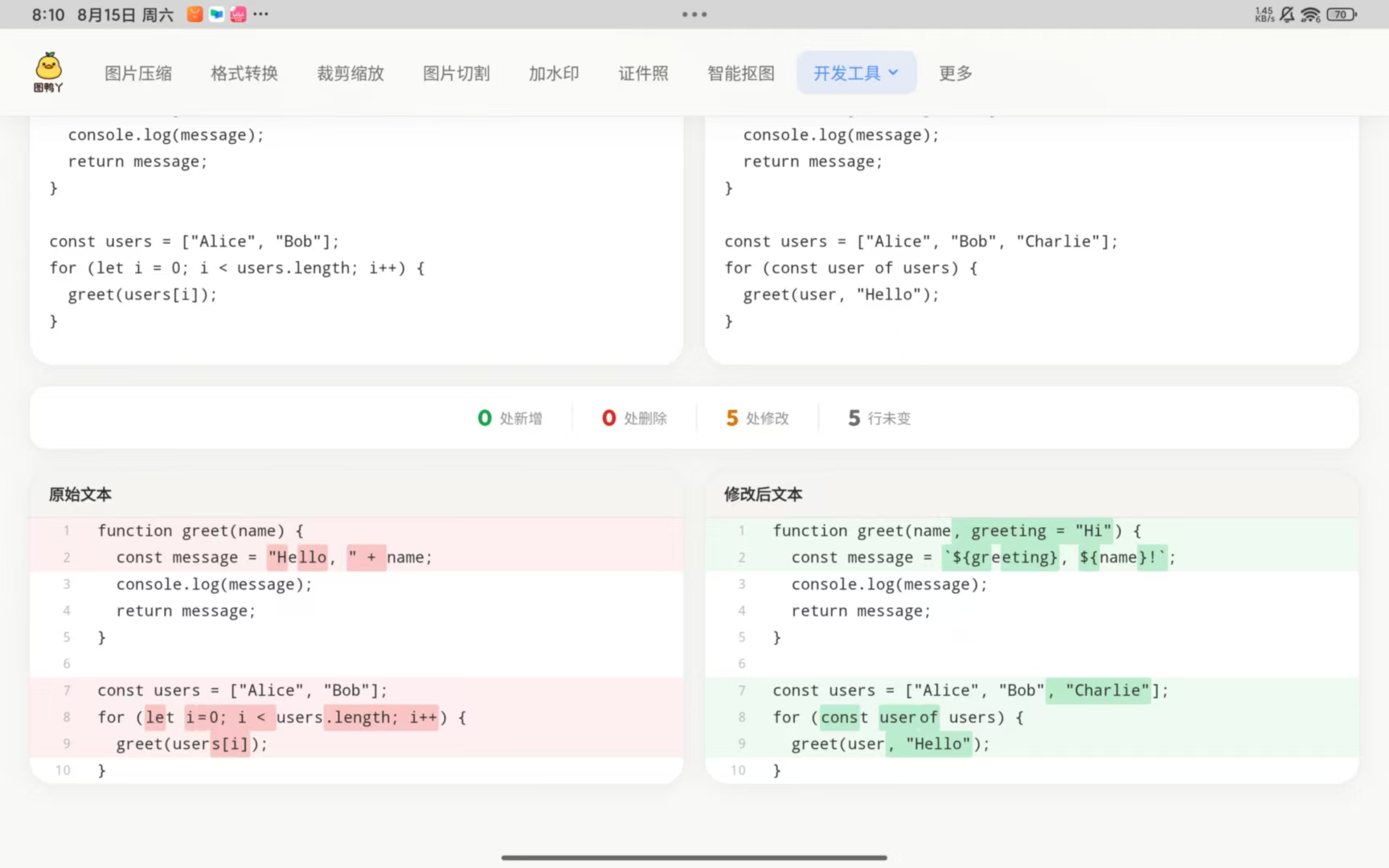Click the 0 处新增 statistic

tap(510, 418)
